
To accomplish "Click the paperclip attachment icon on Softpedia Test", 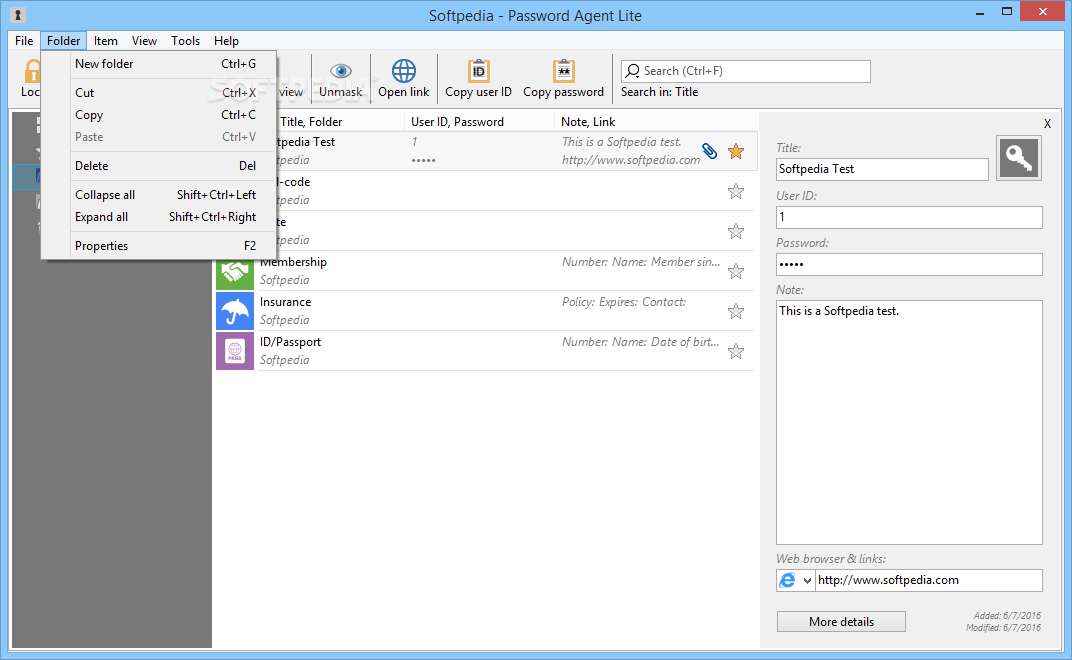I will coord(710,151).
